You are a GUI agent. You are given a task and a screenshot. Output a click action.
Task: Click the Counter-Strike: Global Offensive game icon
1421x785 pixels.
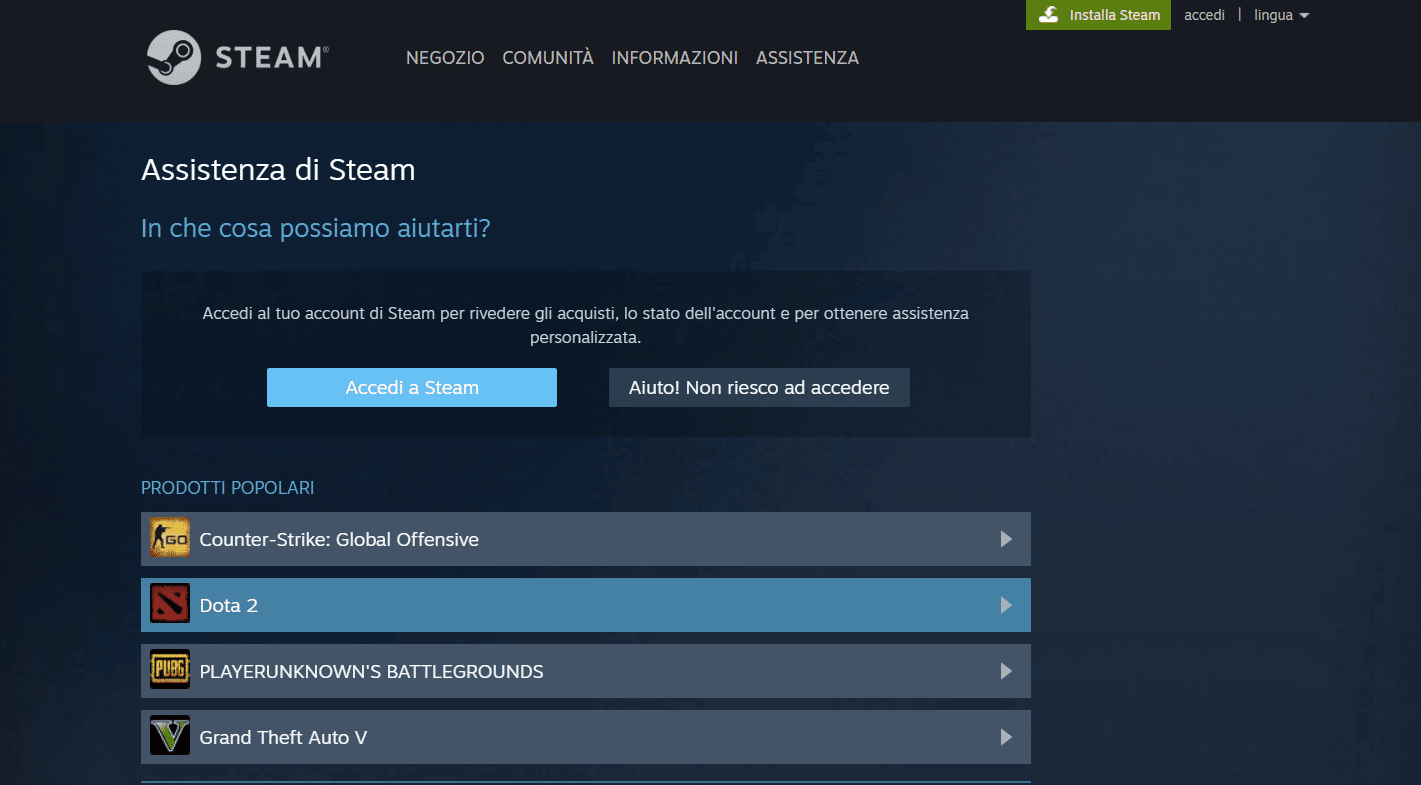point(169,538)
